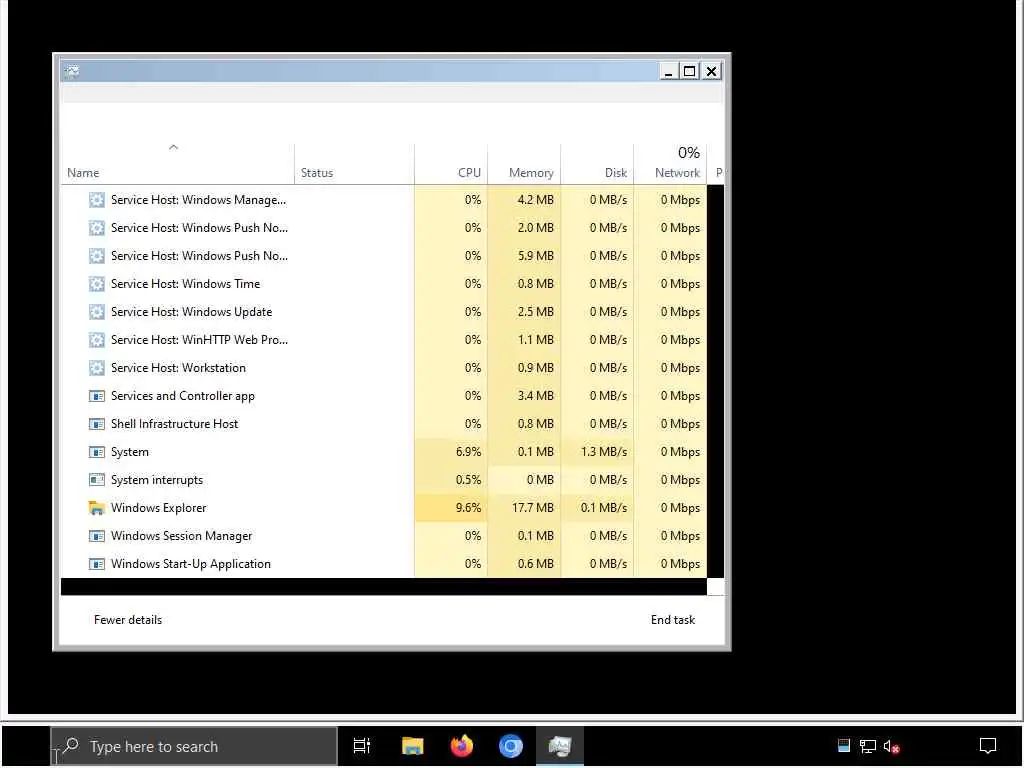Minimize the Task Manager window
Viewport: 1024px width, 768px height.
coord(667,71)
